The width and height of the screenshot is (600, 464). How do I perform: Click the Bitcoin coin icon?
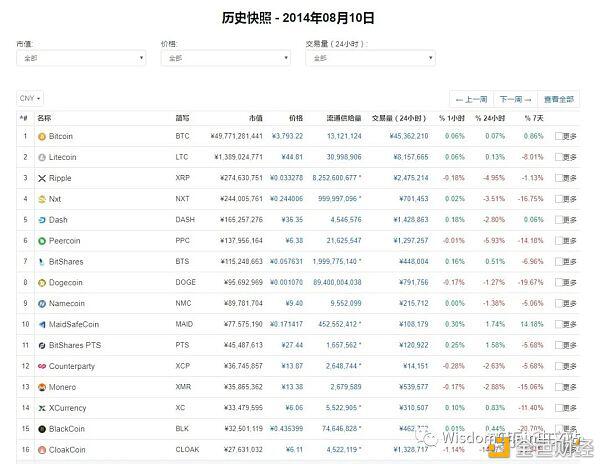pyautogui.click(x=42, y=137)
